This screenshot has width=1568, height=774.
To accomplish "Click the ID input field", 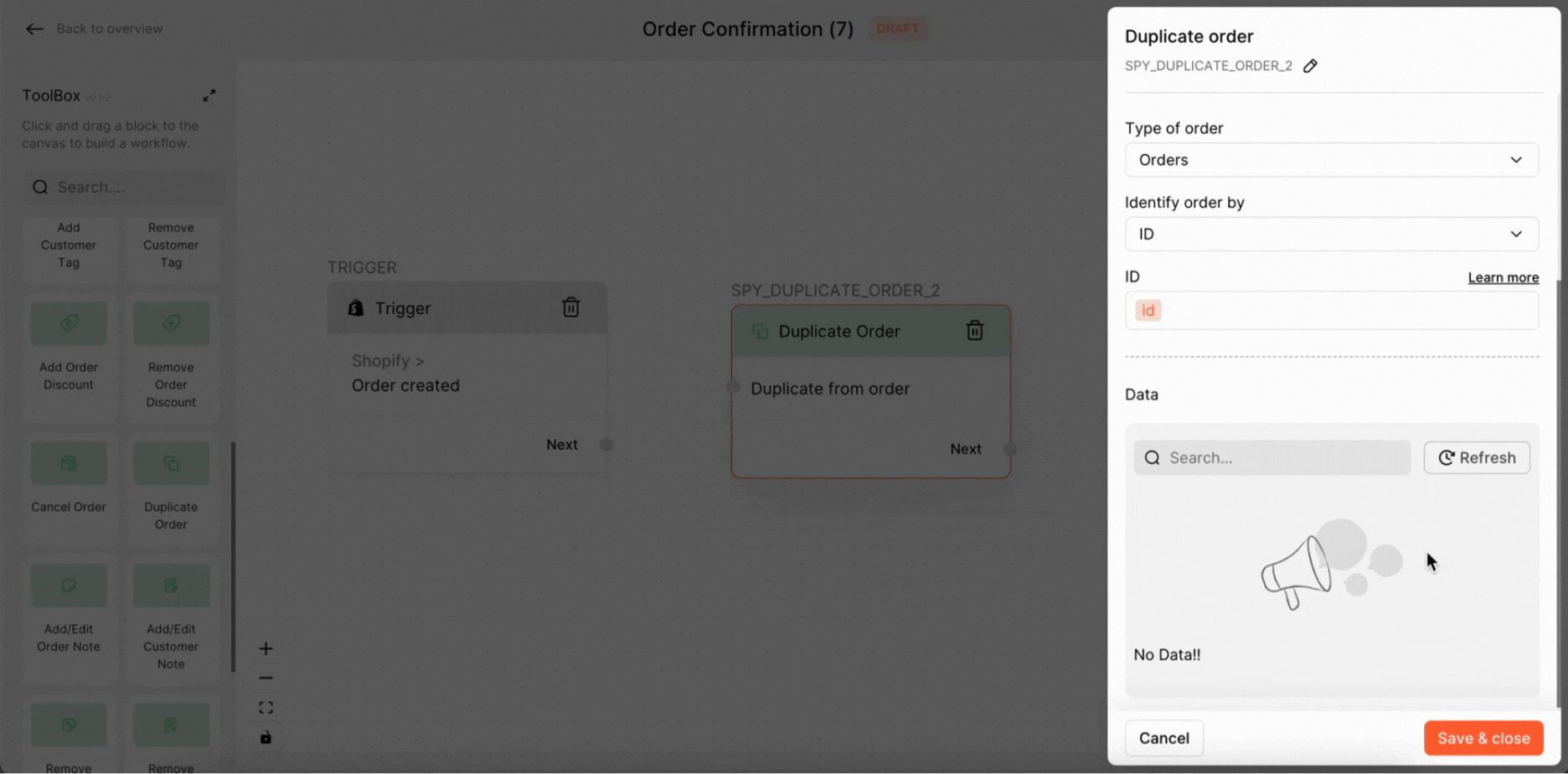I will (x=1331, y=311).
